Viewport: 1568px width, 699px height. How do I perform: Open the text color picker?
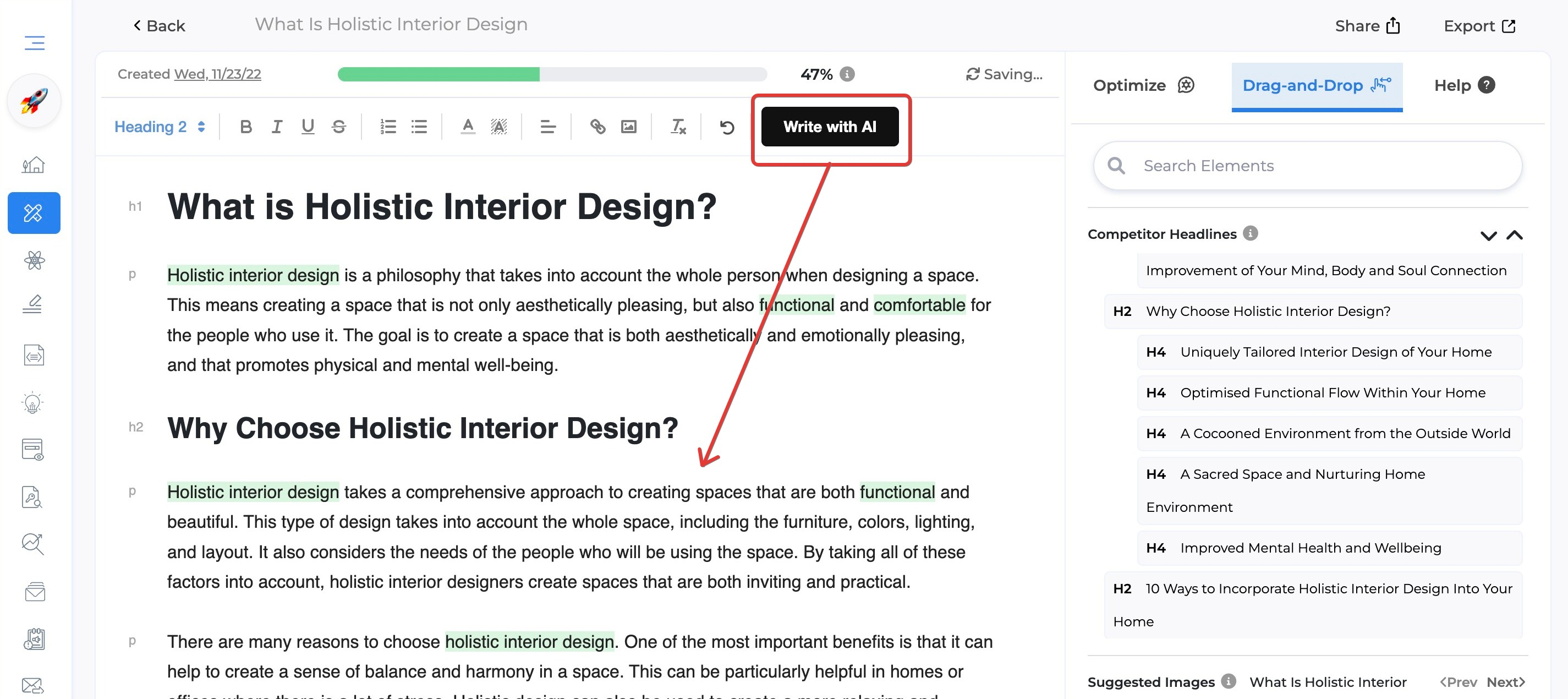point(468,127)
